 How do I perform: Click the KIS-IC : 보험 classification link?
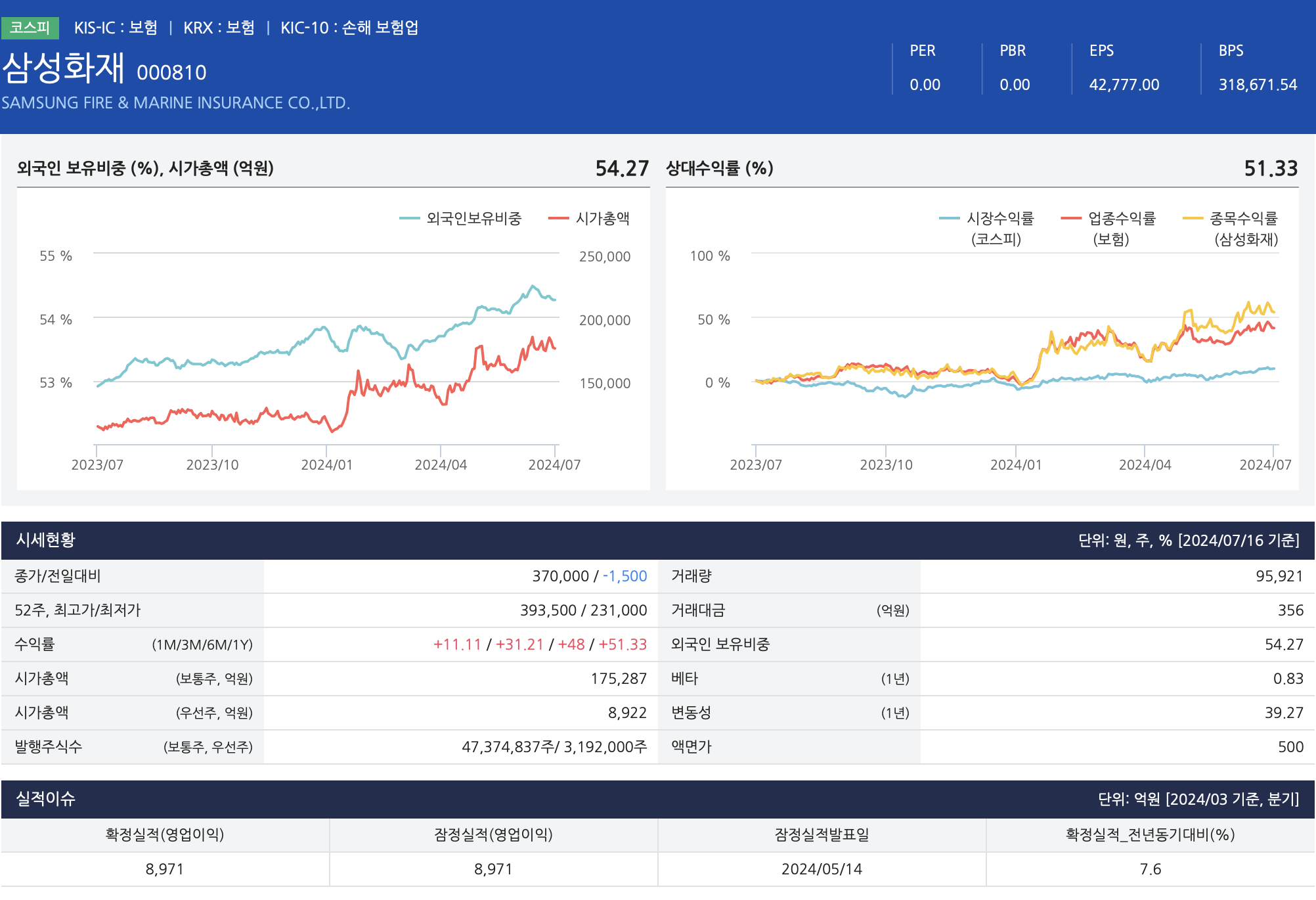(116, 28)
